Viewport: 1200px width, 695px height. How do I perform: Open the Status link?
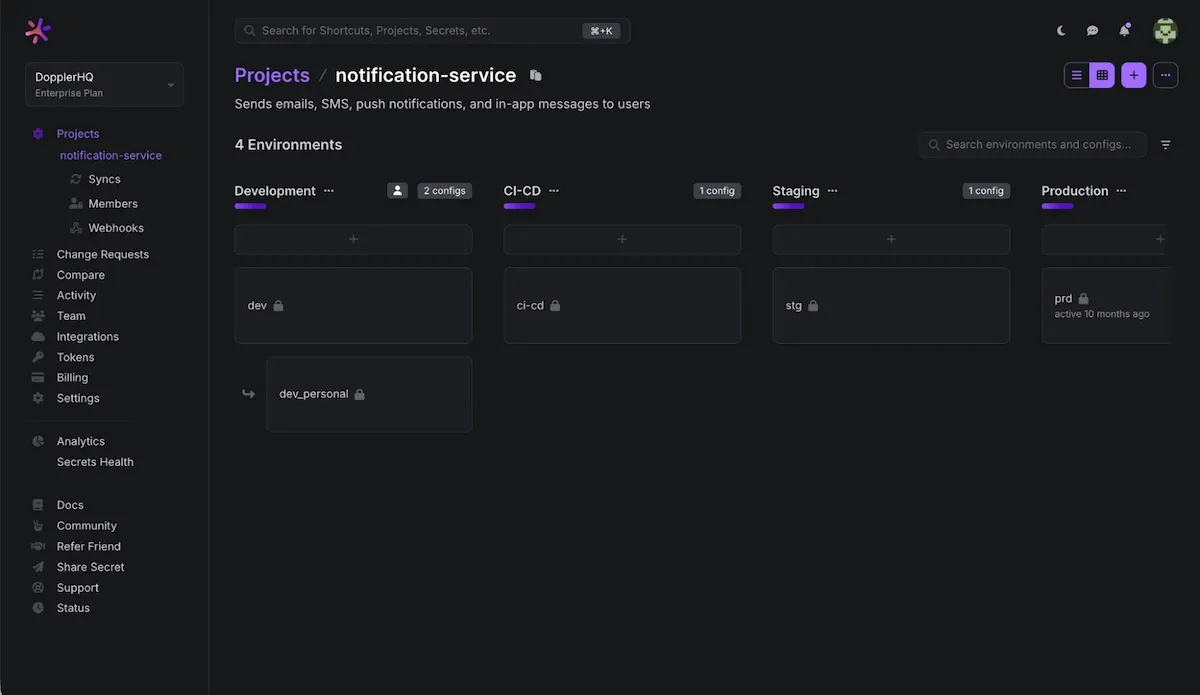click(73, 609)
